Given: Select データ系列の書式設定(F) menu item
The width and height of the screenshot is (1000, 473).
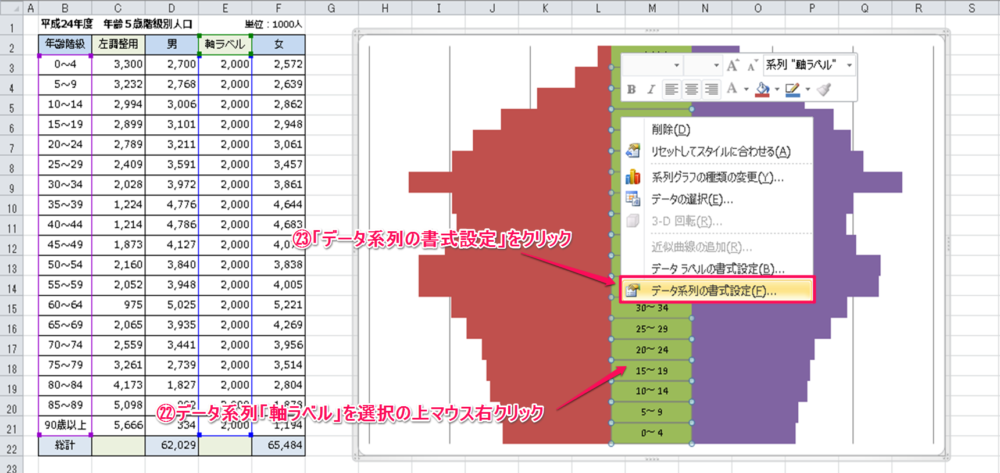Looking at the screenshot, I should (x=714, y=290).
